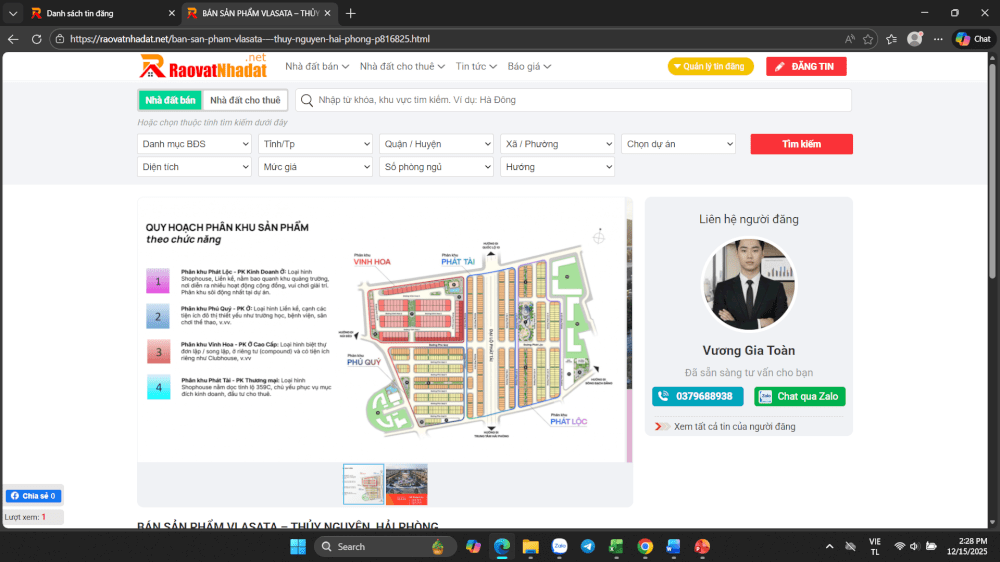Select the second listing image thumbnail

(x=407, y=484)
